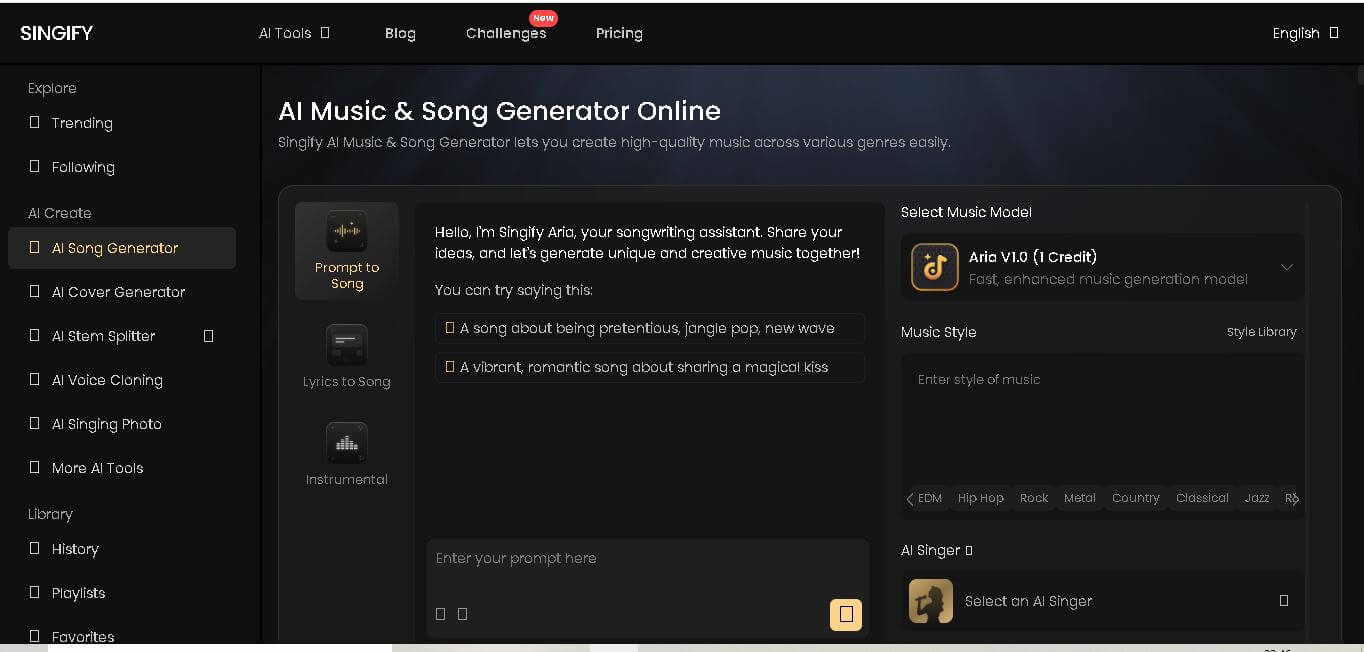The image size is (1364, 652).
Task: Use the jangle pop pretentious song suggestion
Action: 650,328
